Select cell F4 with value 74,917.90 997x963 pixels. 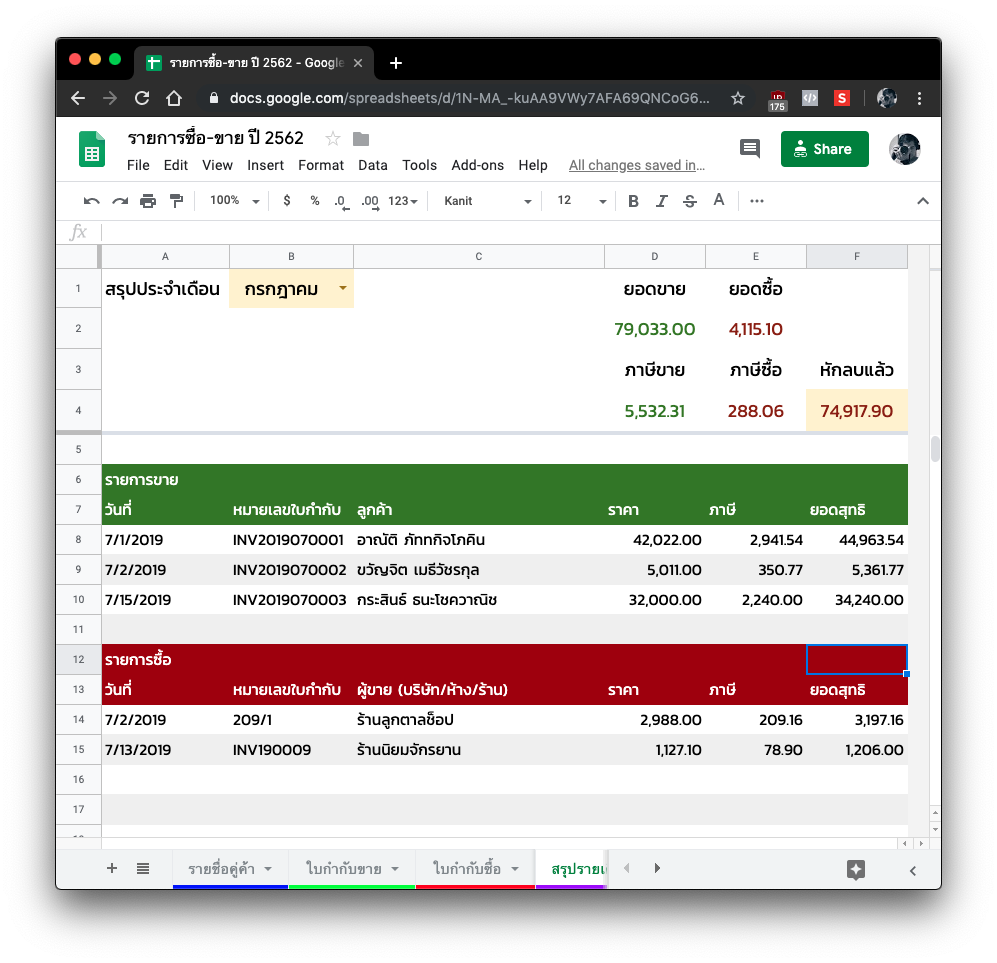856,411
